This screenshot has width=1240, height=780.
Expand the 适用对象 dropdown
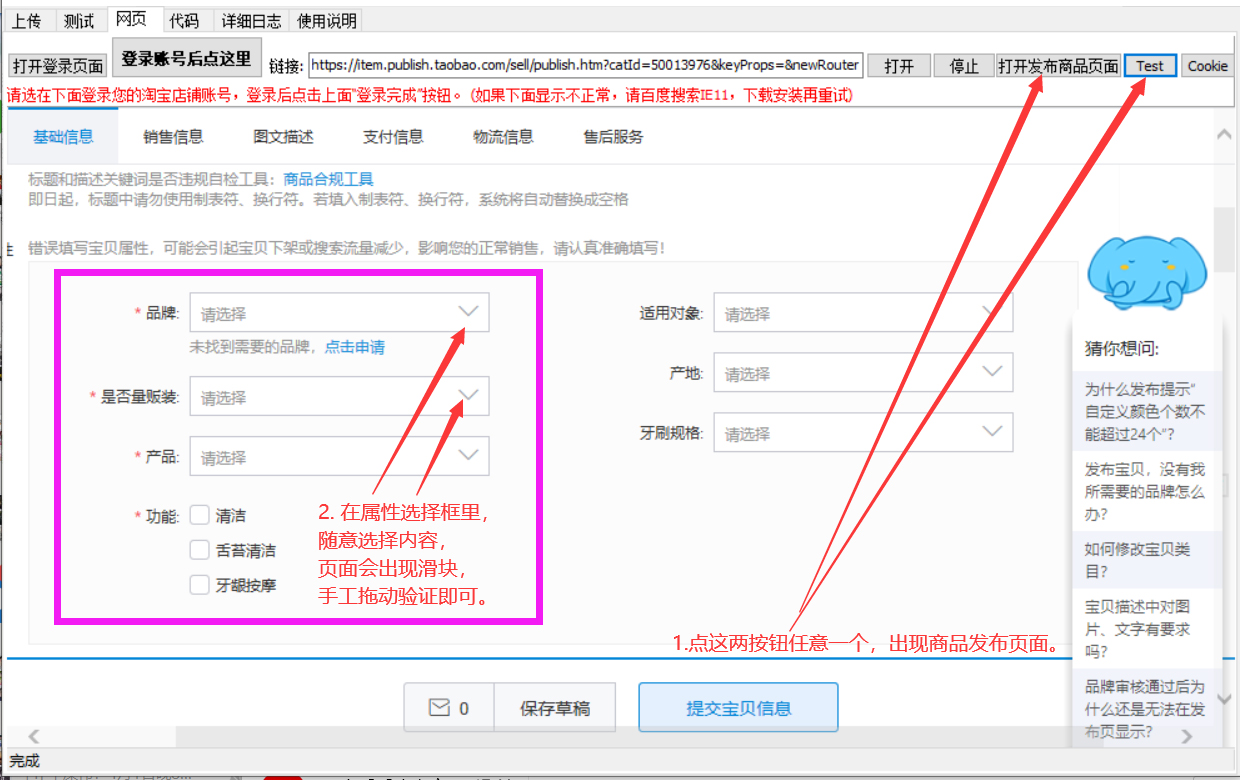pos(863,313)
